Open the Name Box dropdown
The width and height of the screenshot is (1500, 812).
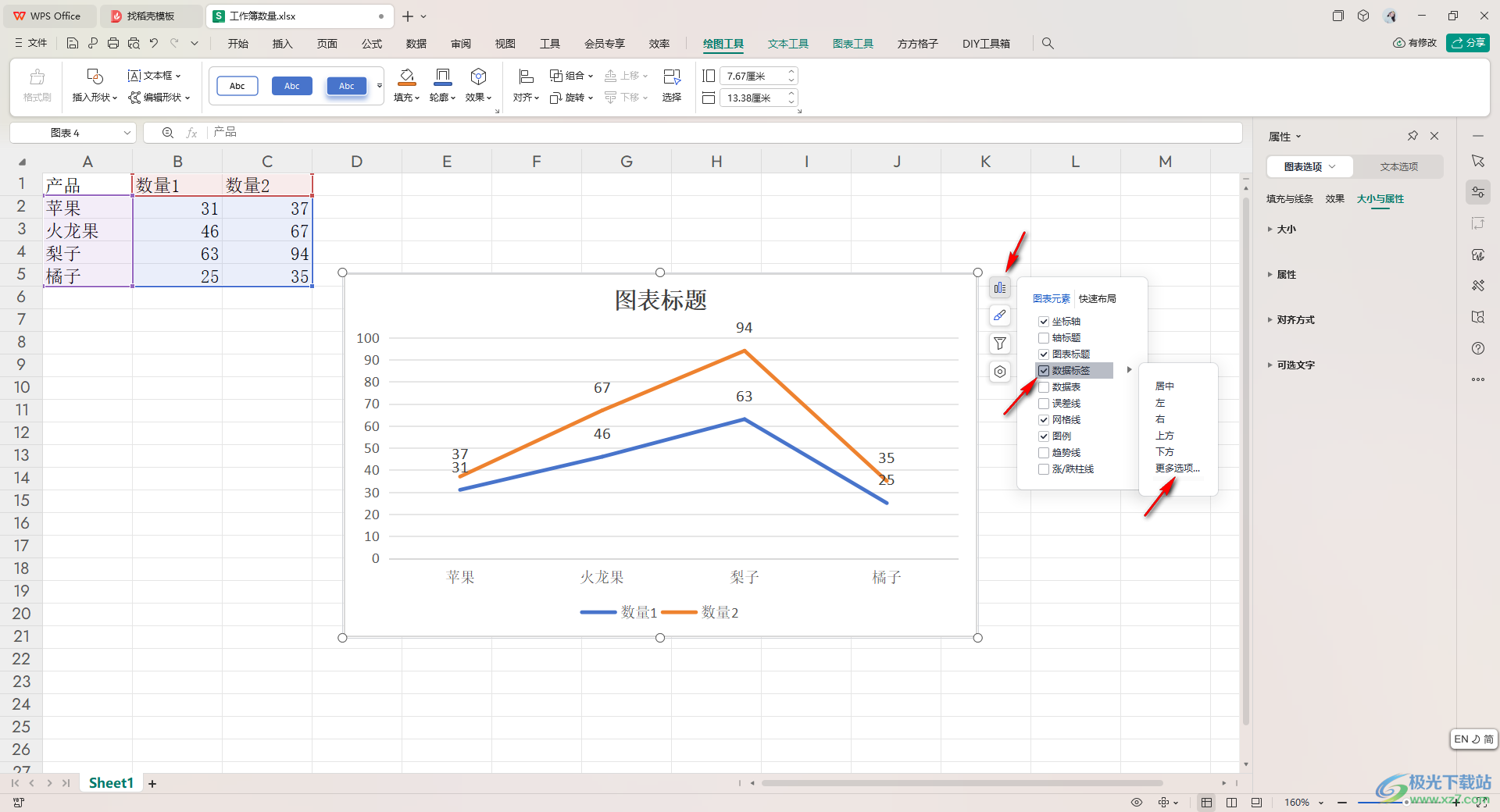tap(127, 133)
